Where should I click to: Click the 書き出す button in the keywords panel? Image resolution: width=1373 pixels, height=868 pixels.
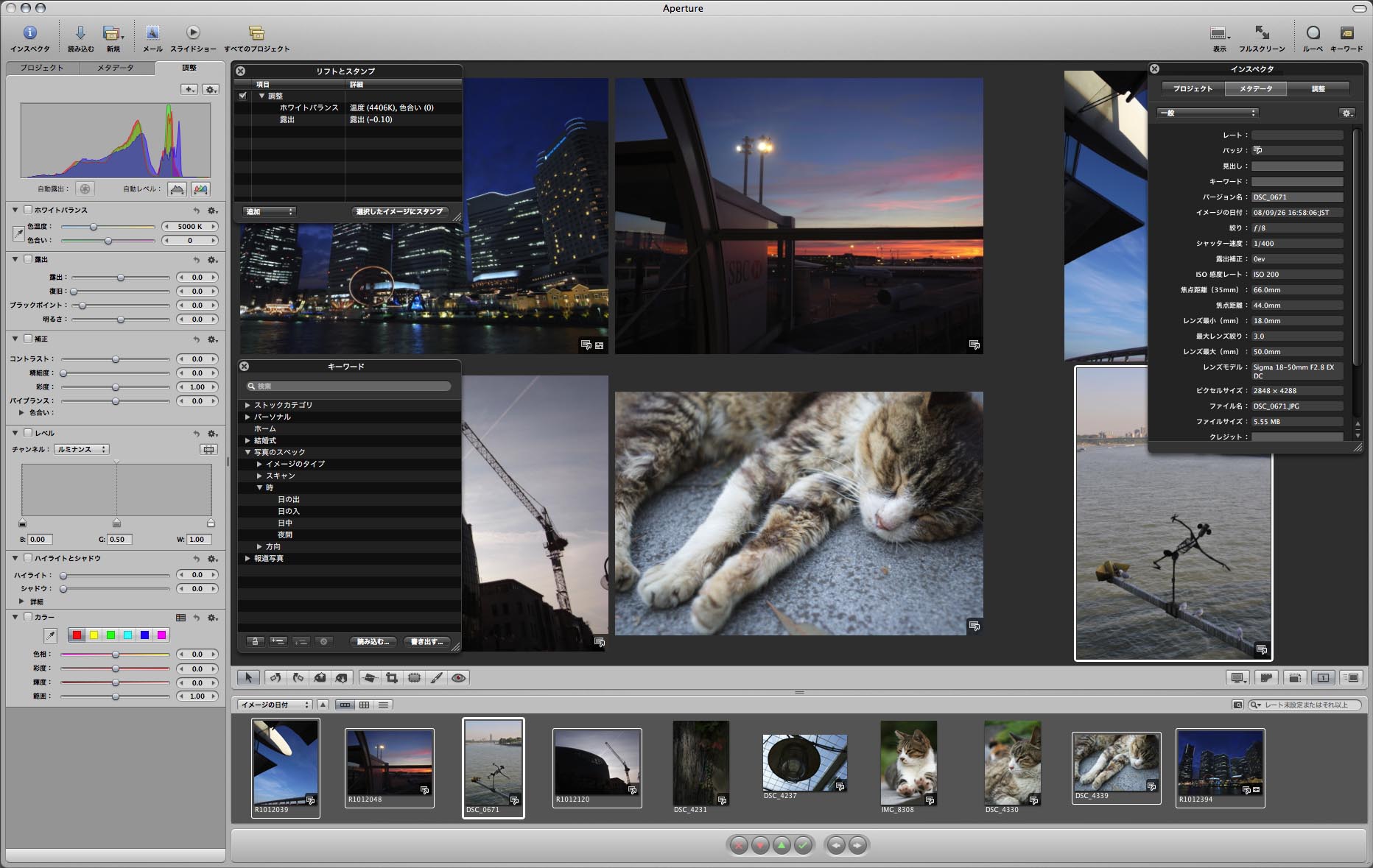[x=428, y=641]
